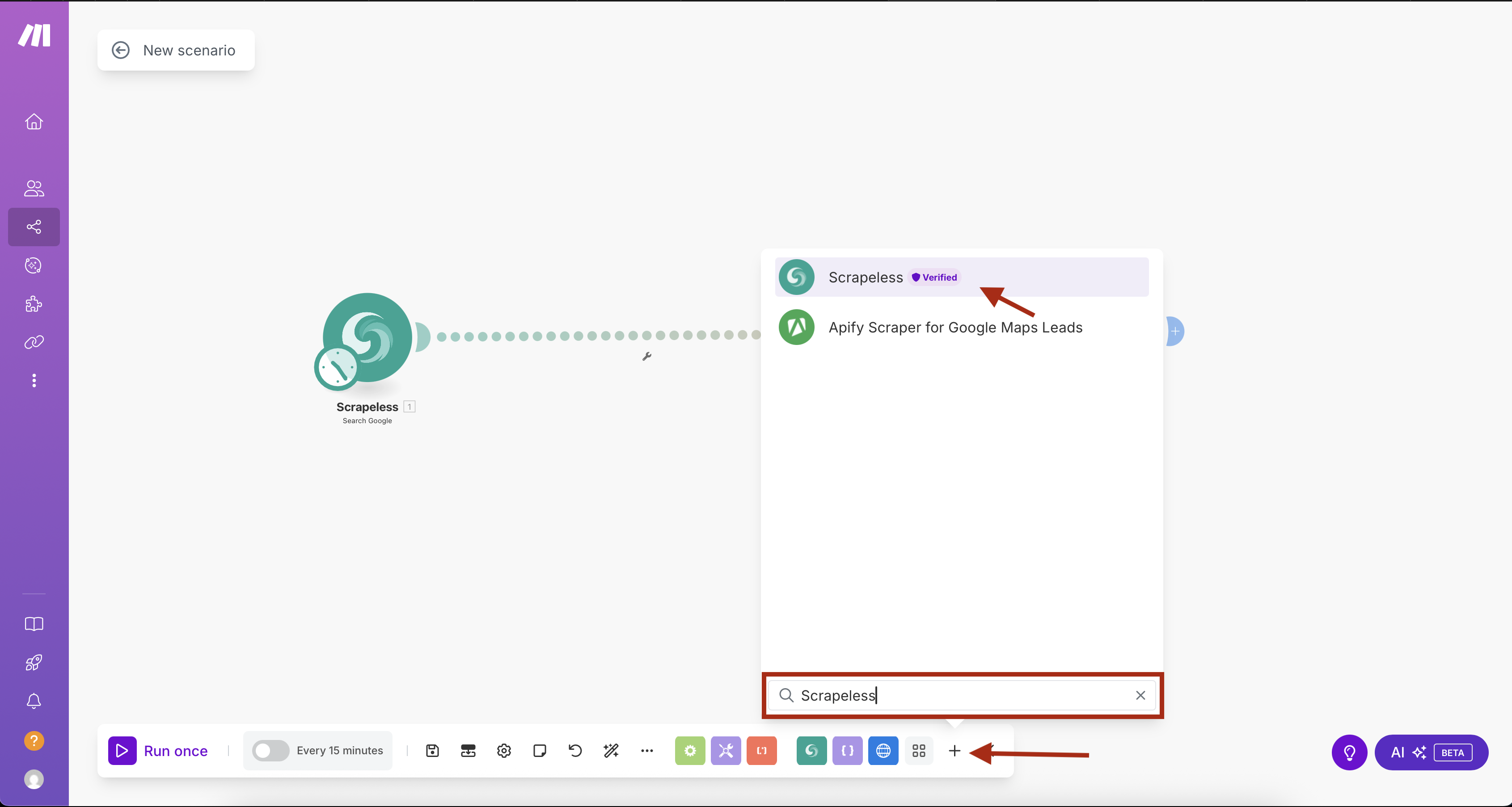Screen dimensions: 1512x807
Task: Open scenario settings gear icon
Action: point(504,751)
